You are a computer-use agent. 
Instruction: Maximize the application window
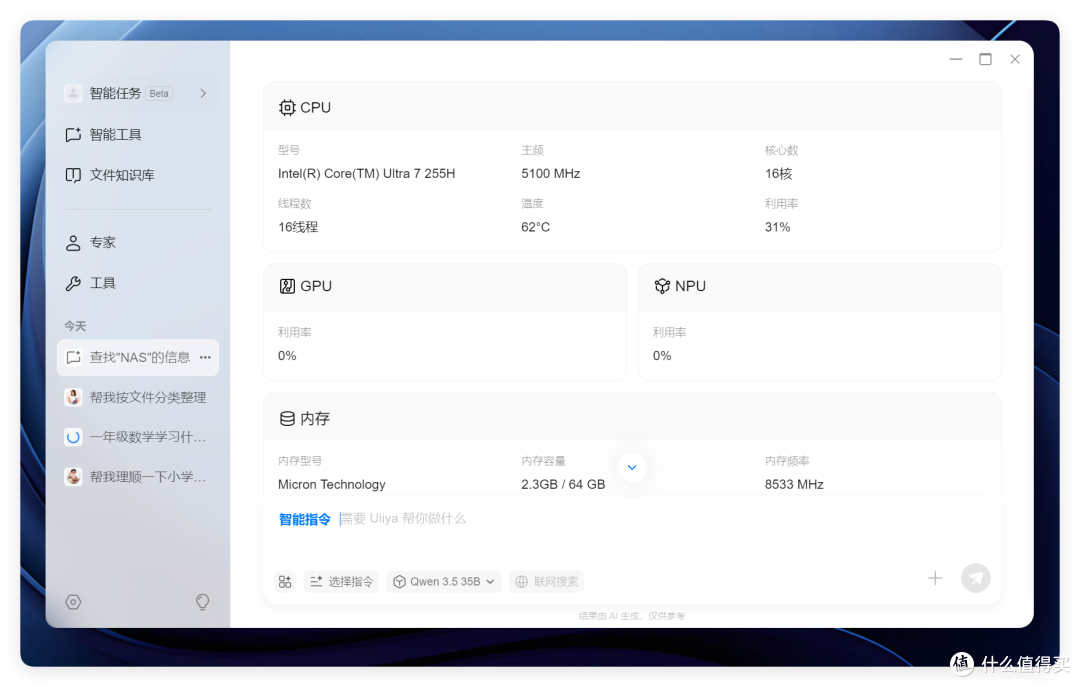985,59
